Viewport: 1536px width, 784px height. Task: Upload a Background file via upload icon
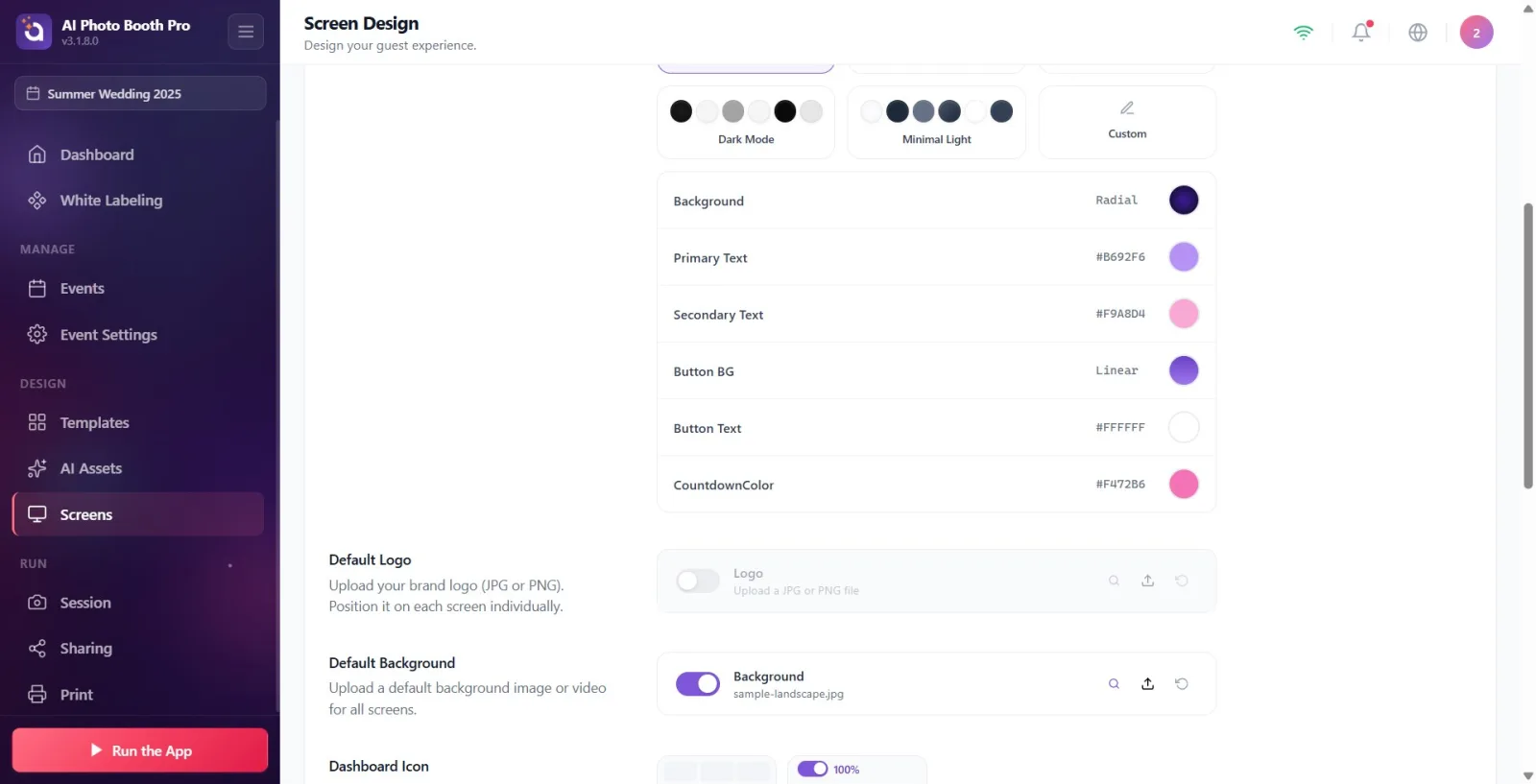(1147, 684)
